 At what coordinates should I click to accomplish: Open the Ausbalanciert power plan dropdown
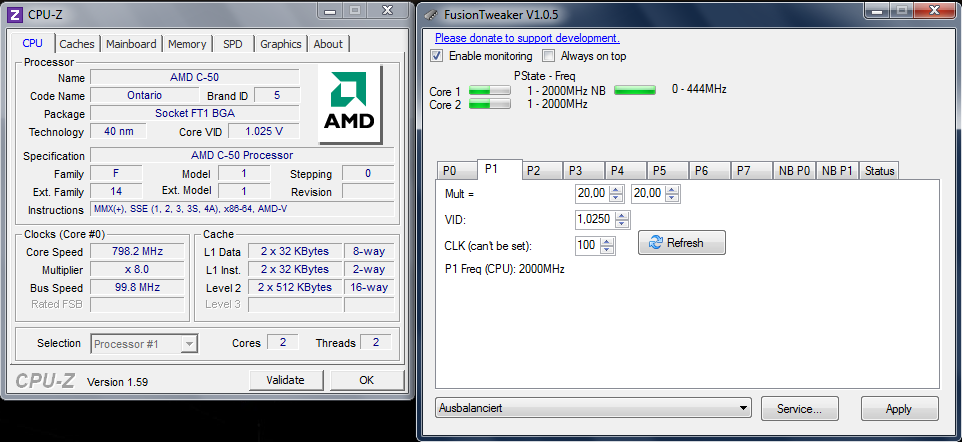[x=593, y=408]
